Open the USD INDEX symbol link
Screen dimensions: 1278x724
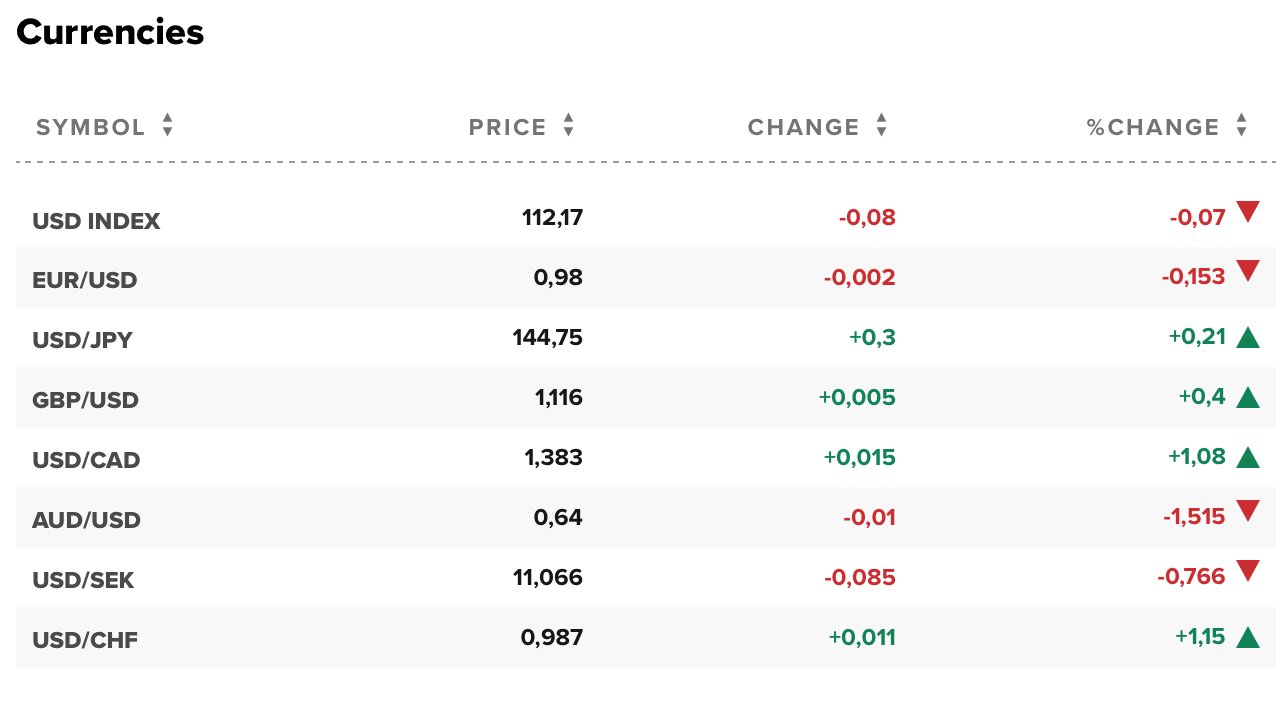[96, 221]
